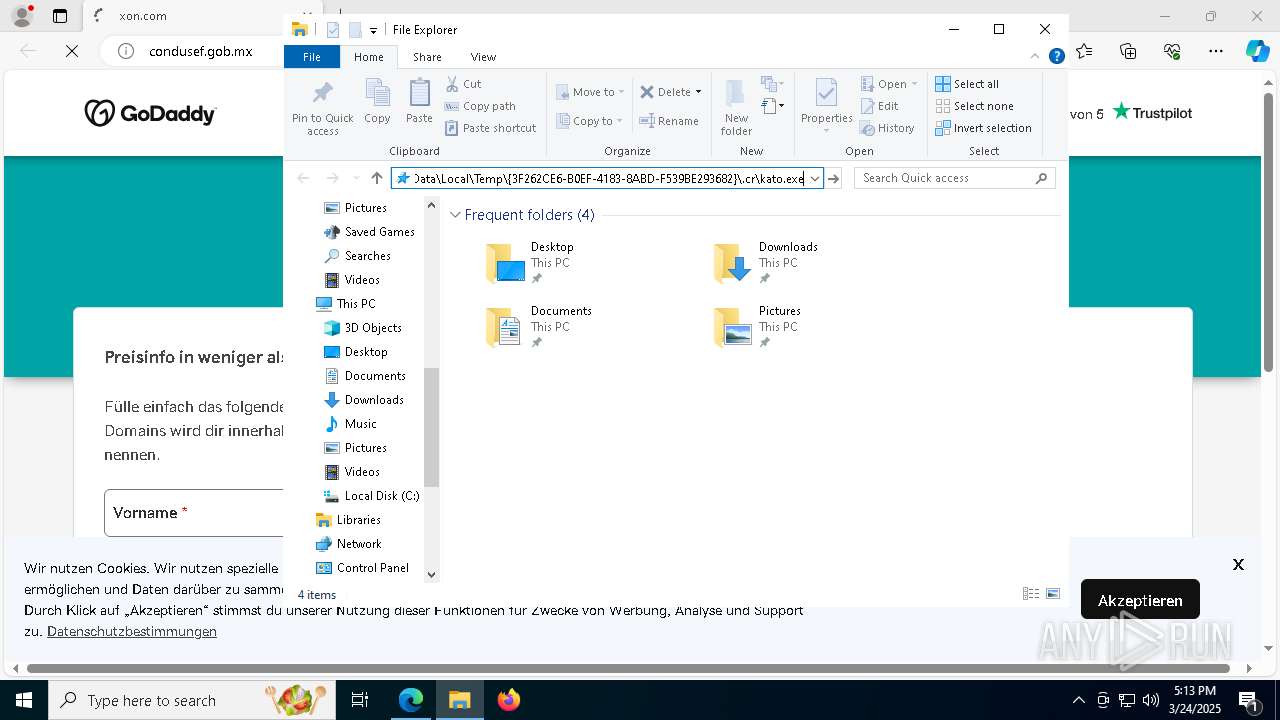
Task: Click the GoDaddy logo in browser
Action: click(x=150, y=114)
